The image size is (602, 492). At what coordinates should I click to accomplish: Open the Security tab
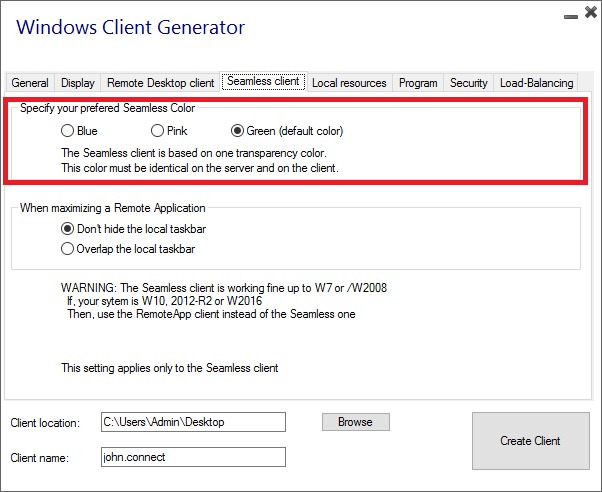pyautogui.click(x=468, y=83)
